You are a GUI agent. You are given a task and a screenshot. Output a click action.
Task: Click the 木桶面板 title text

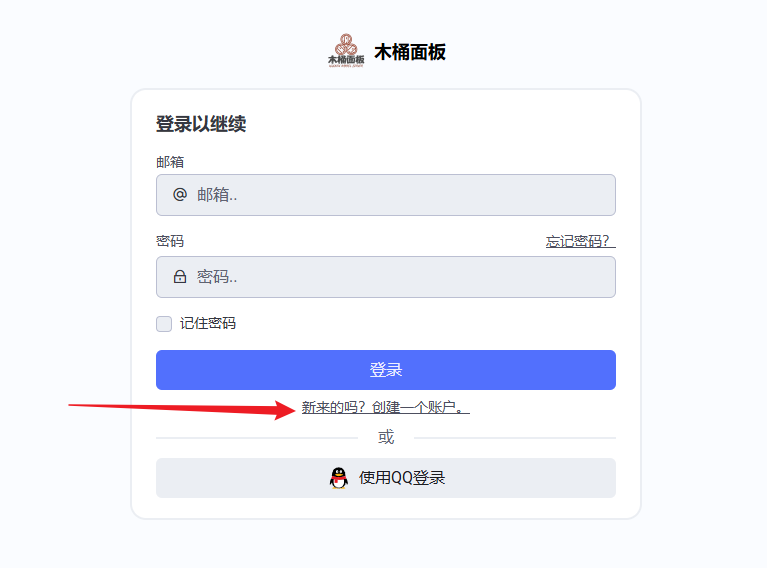point(410,52)
